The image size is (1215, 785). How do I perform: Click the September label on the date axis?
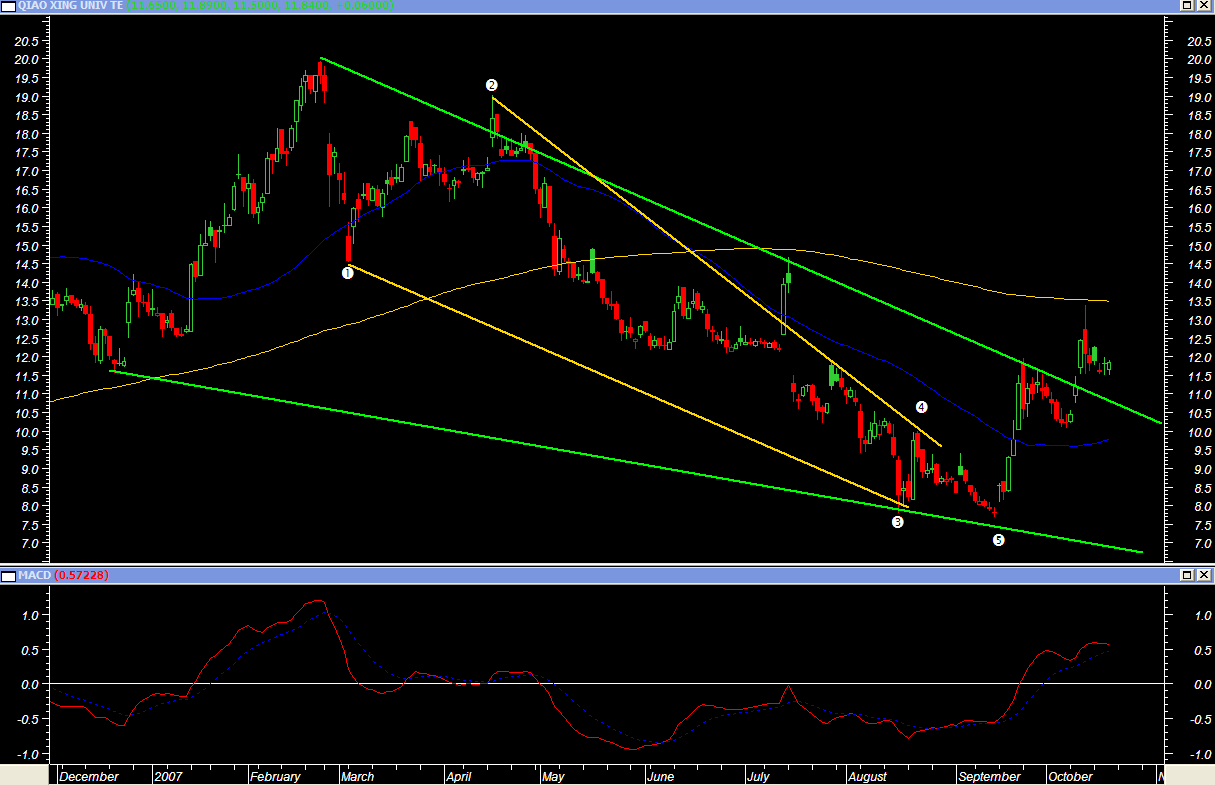(x=988, y=776)
